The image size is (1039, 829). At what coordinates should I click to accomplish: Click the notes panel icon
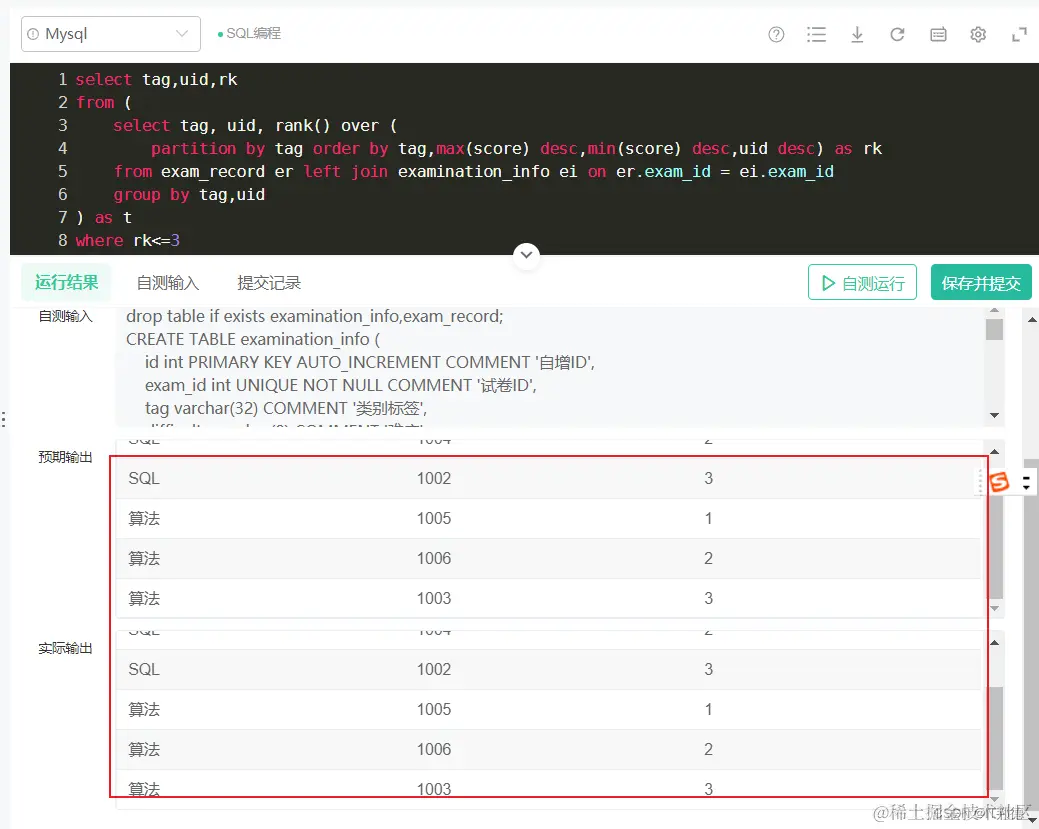[938, 34]
